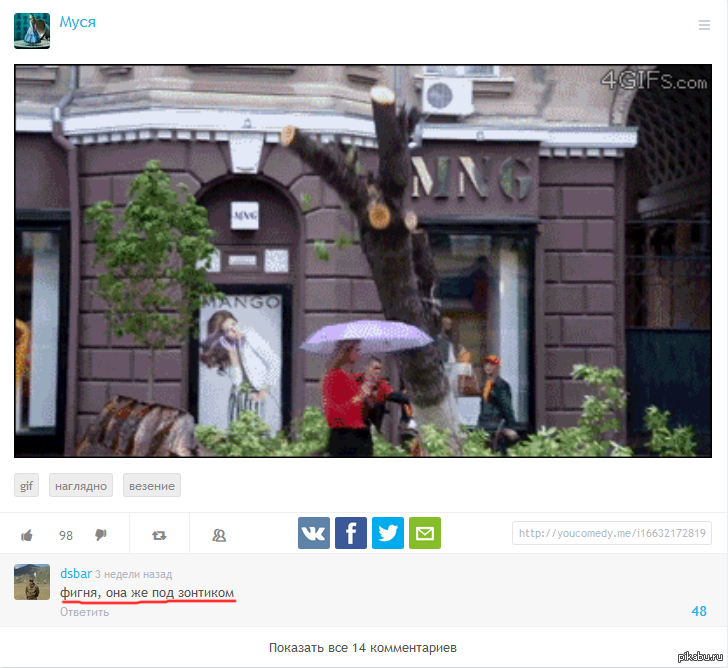Open the post options hamburger menu
728x668 pixels.
[x=704, y=25]
